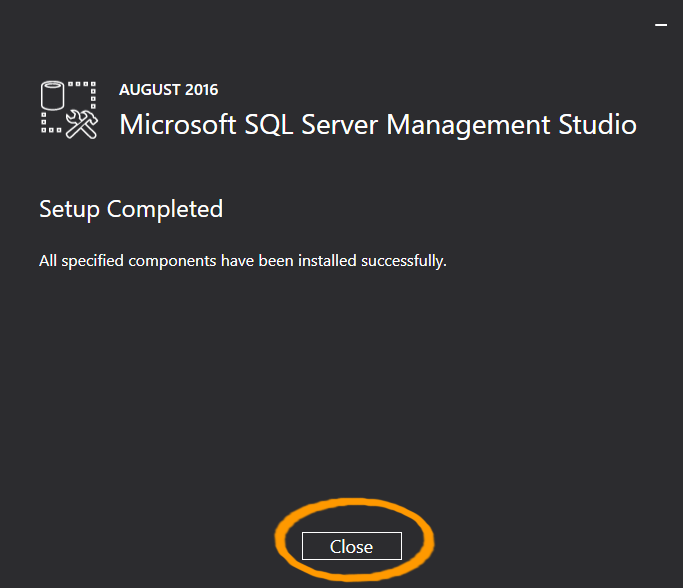Click the database cylinder in the logo
683x588 pixels.
click(x=53, y=97)
